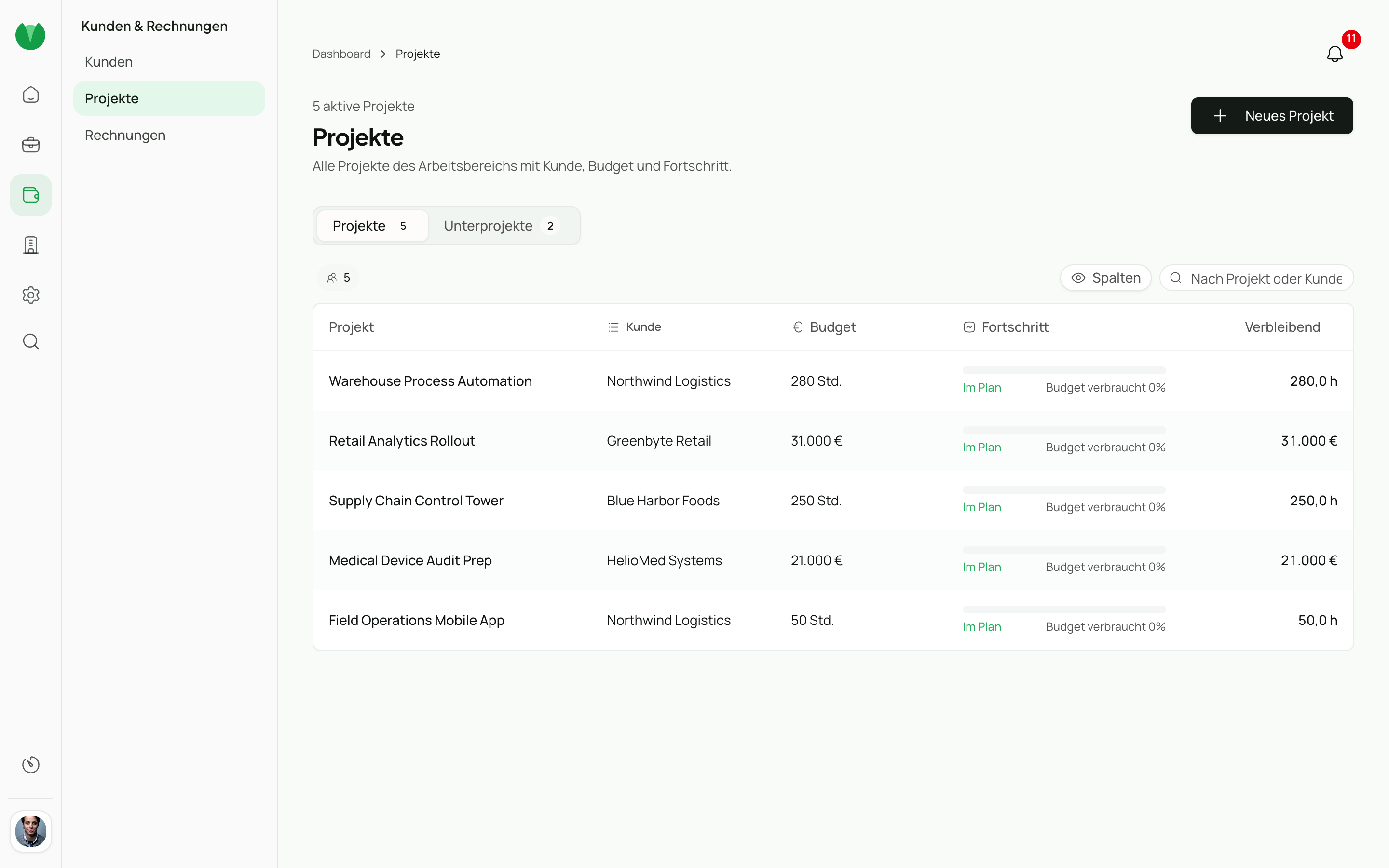Image resolution: width=1389 pixels, height=868 pixels.
Task: Open Medical Device Audit Prep project
Action: (x=410, y=560)
